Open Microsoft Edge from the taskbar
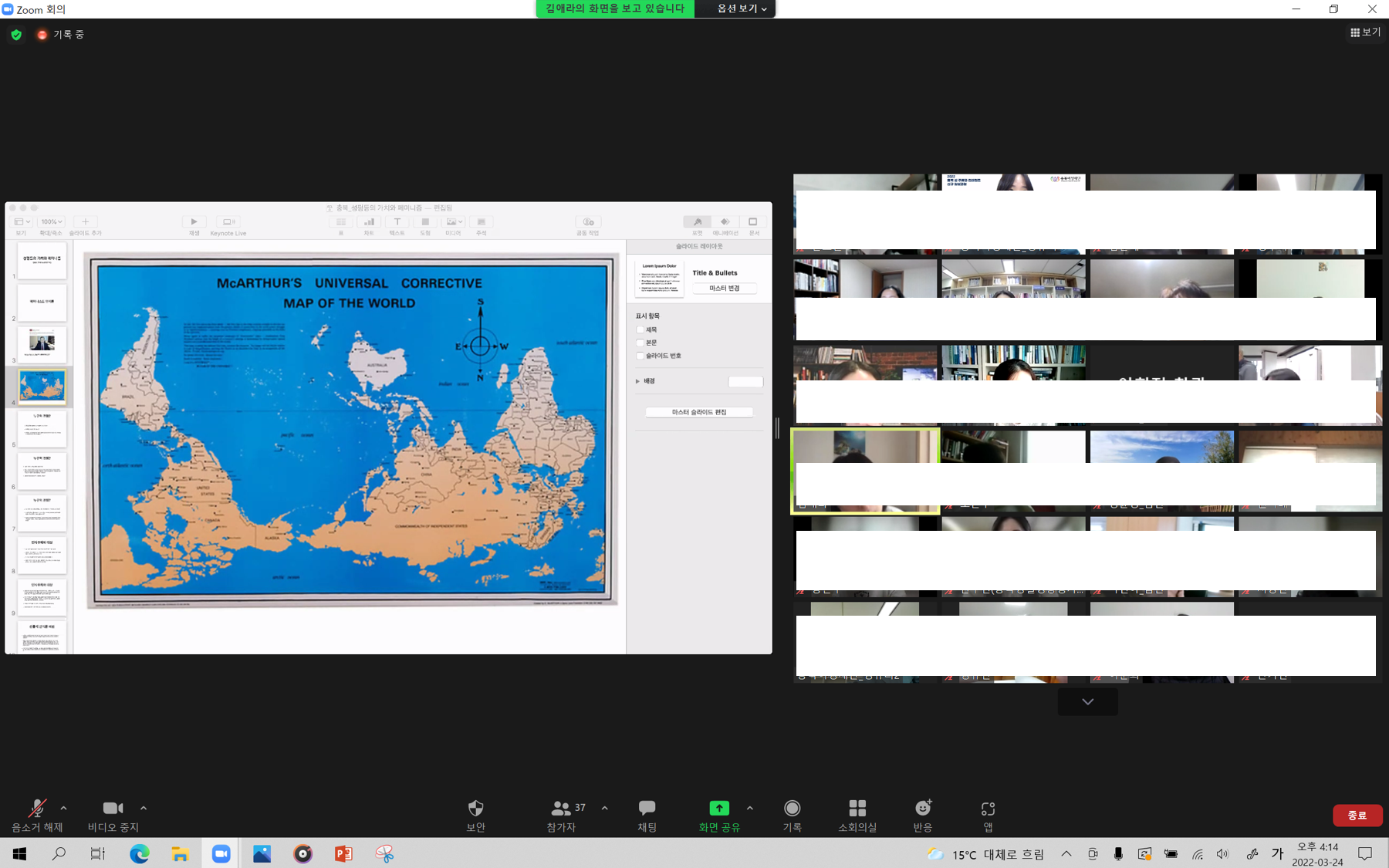Screen dimensions: 1389x868 (140, 853)
